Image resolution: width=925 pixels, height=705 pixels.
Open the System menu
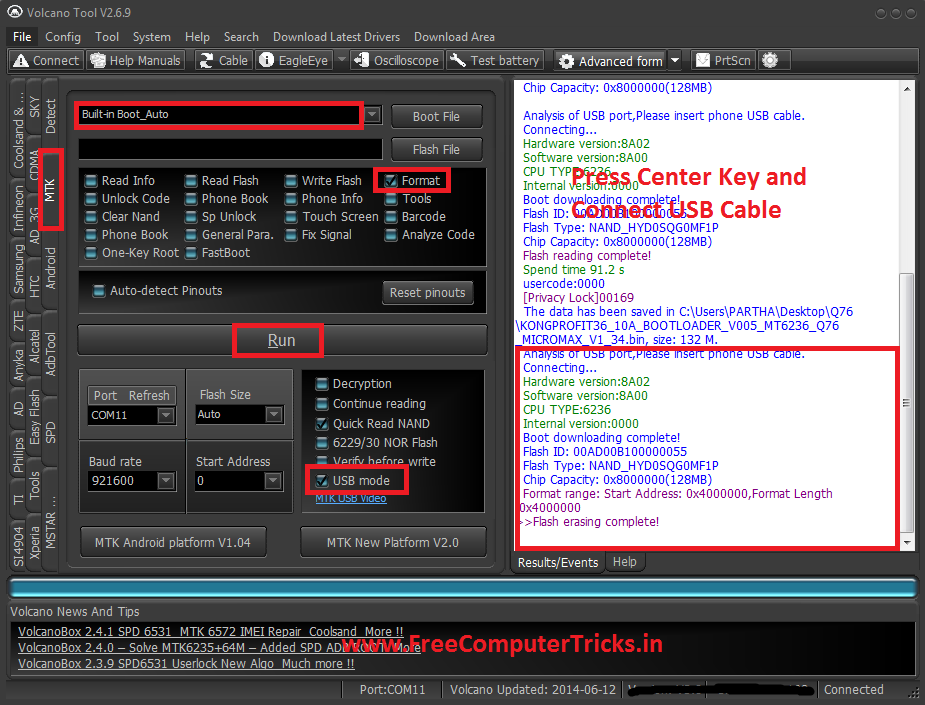152,37
